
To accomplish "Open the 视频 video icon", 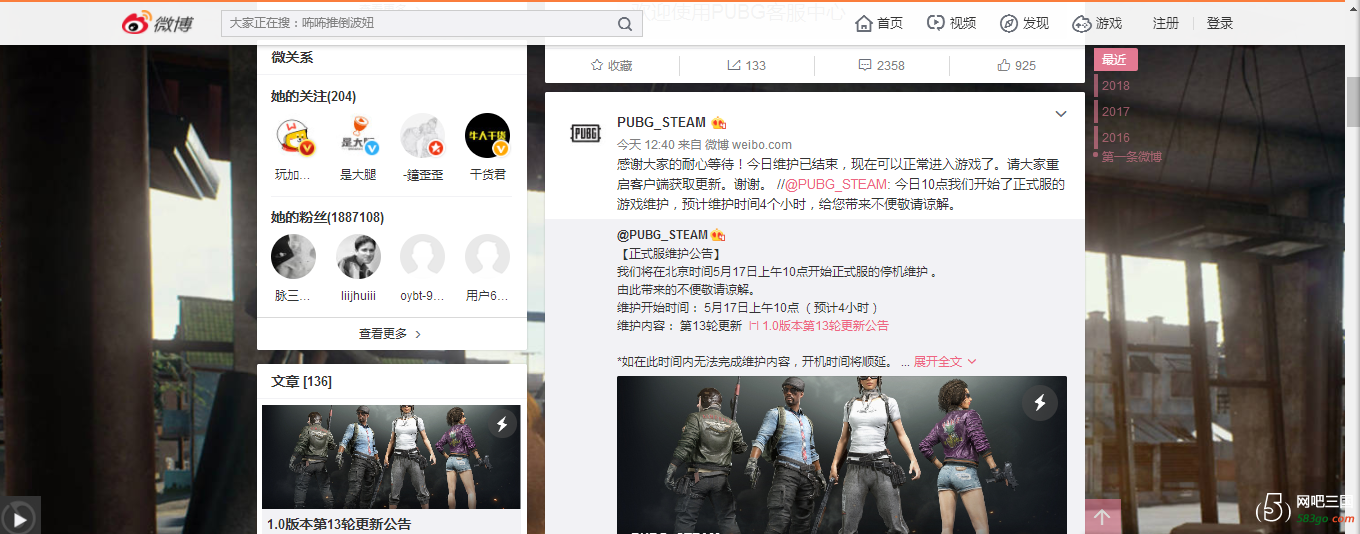I will point(936,23).
